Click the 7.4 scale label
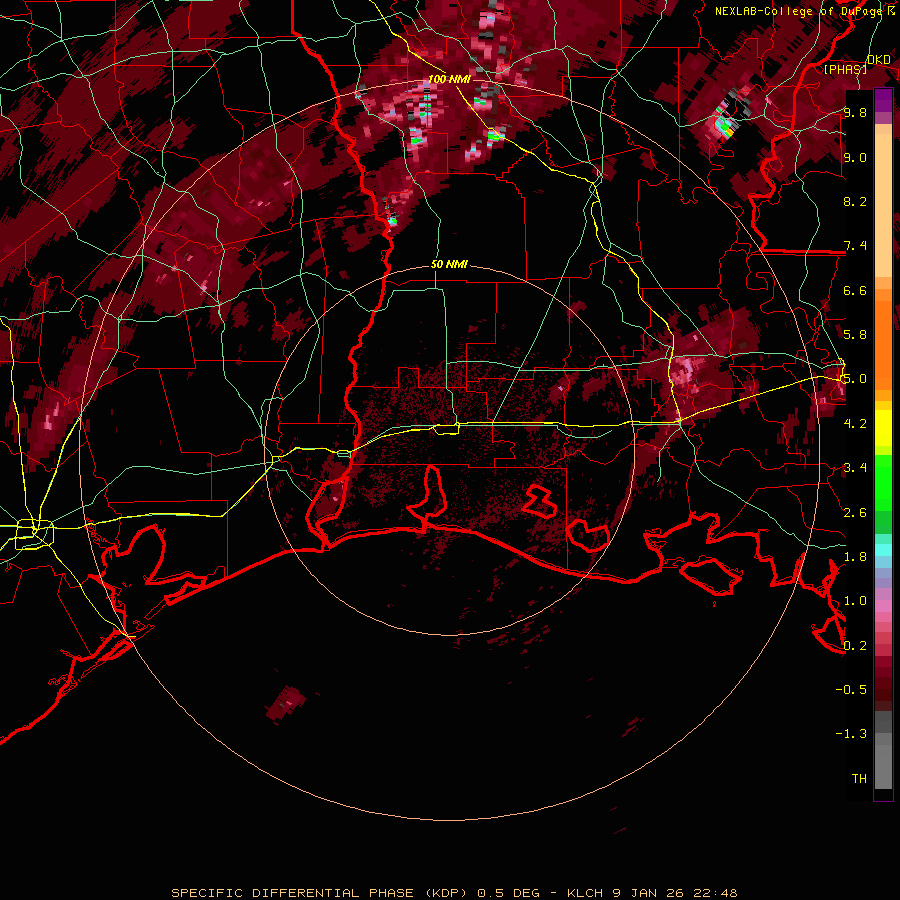The image size is (900, 900). pyautogui.click(x=855, y=246)
